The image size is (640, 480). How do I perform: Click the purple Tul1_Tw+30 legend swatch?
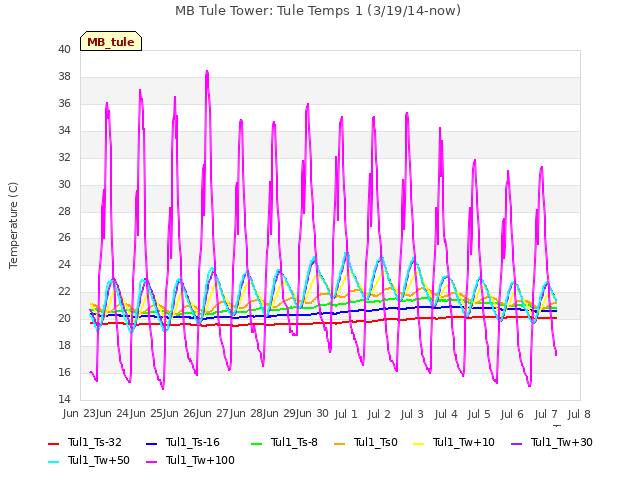pos(516,444)
